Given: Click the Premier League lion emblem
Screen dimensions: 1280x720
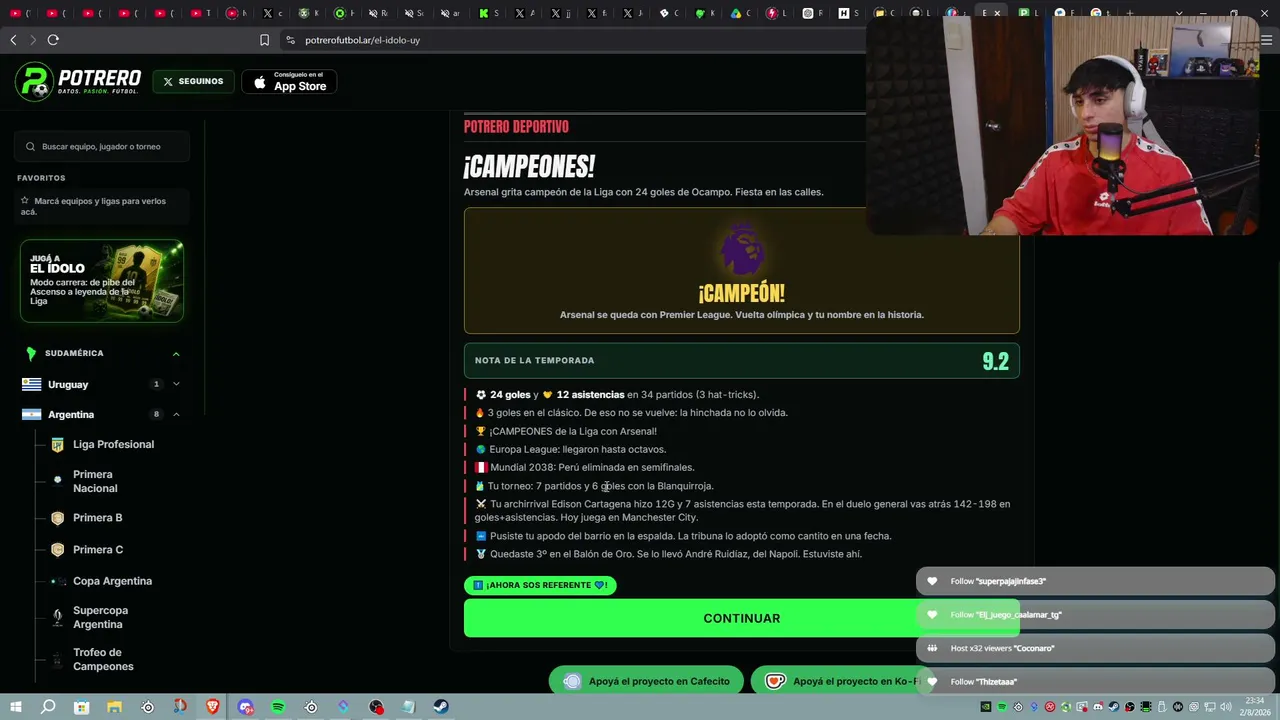Looking at the screenshot, I should click(742, 248).
